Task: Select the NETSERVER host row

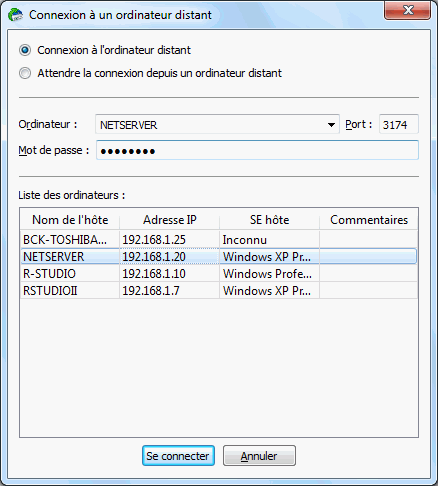Action: point(219,257)
